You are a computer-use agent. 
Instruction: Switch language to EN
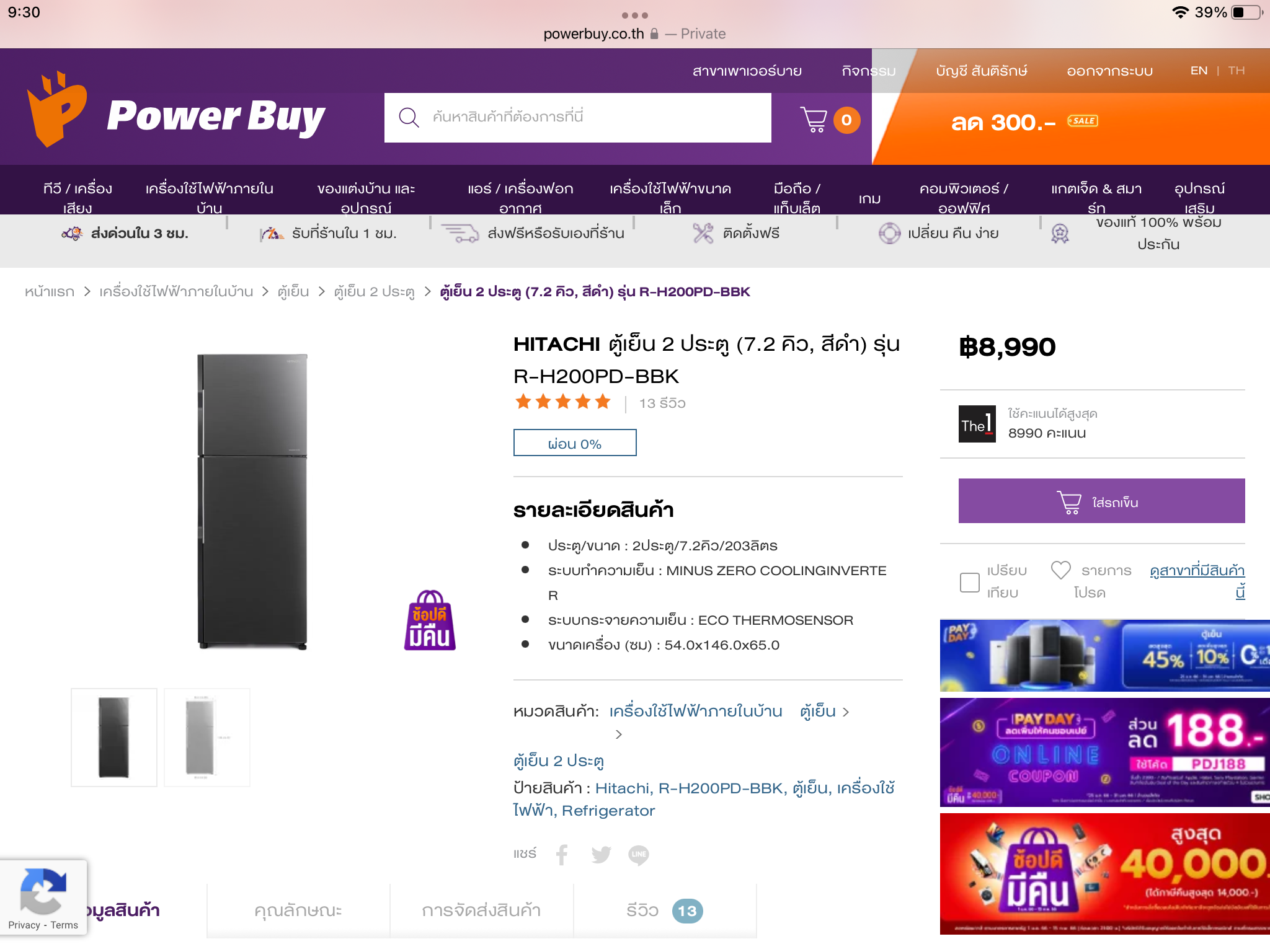coord(1198,71)
